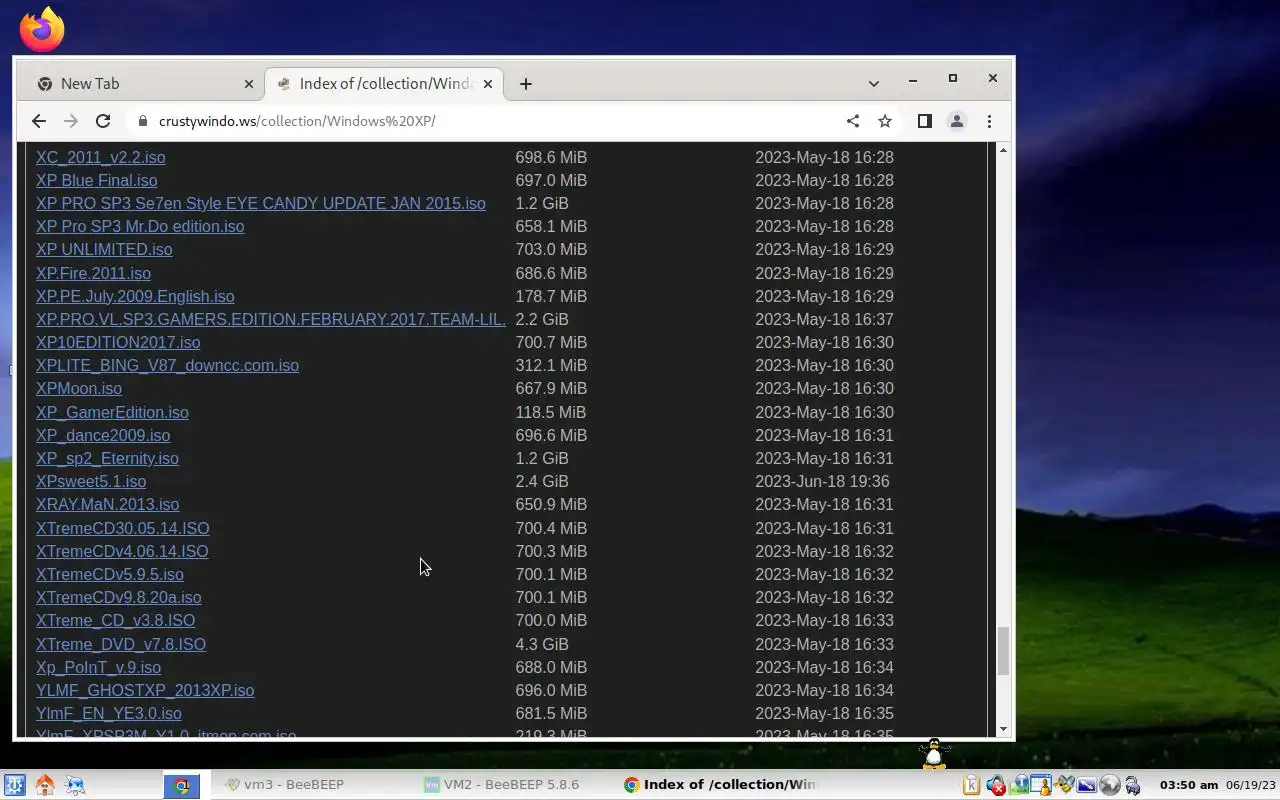The image size is (1280, 800).
Task: Bookmark this page with the star icon
Action: coord(885,121)
